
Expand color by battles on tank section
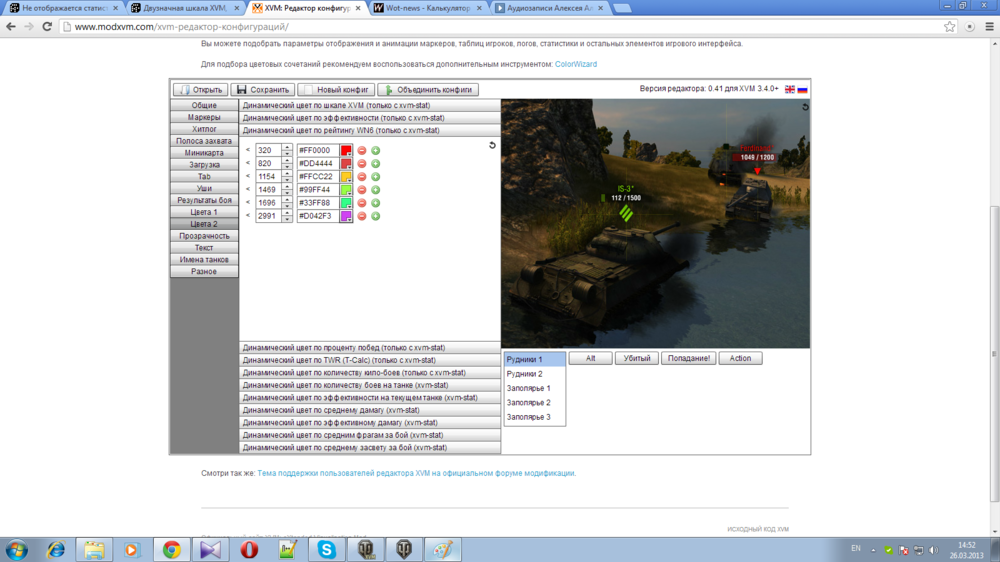[370, 385]
